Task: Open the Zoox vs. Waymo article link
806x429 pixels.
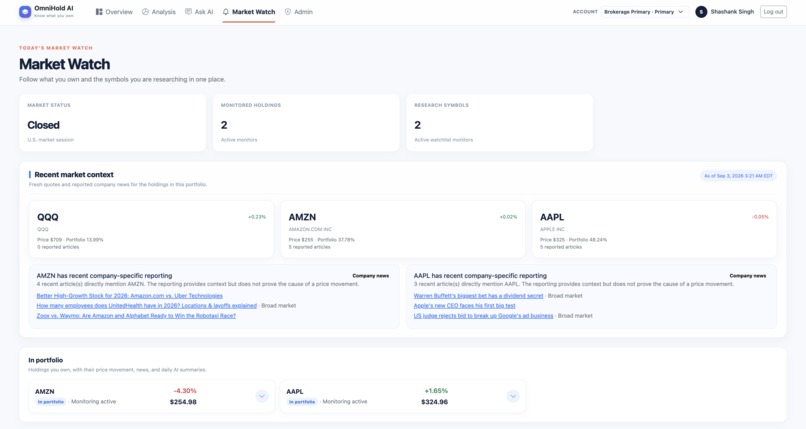Action: click(136, 316)
